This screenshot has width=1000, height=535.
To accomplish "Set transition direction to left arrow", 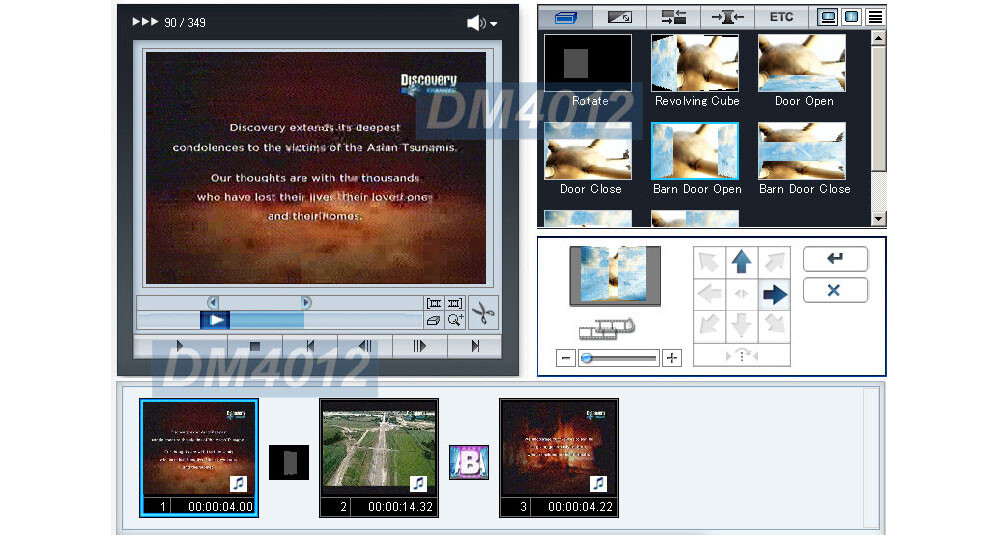I will pos(709,294).
